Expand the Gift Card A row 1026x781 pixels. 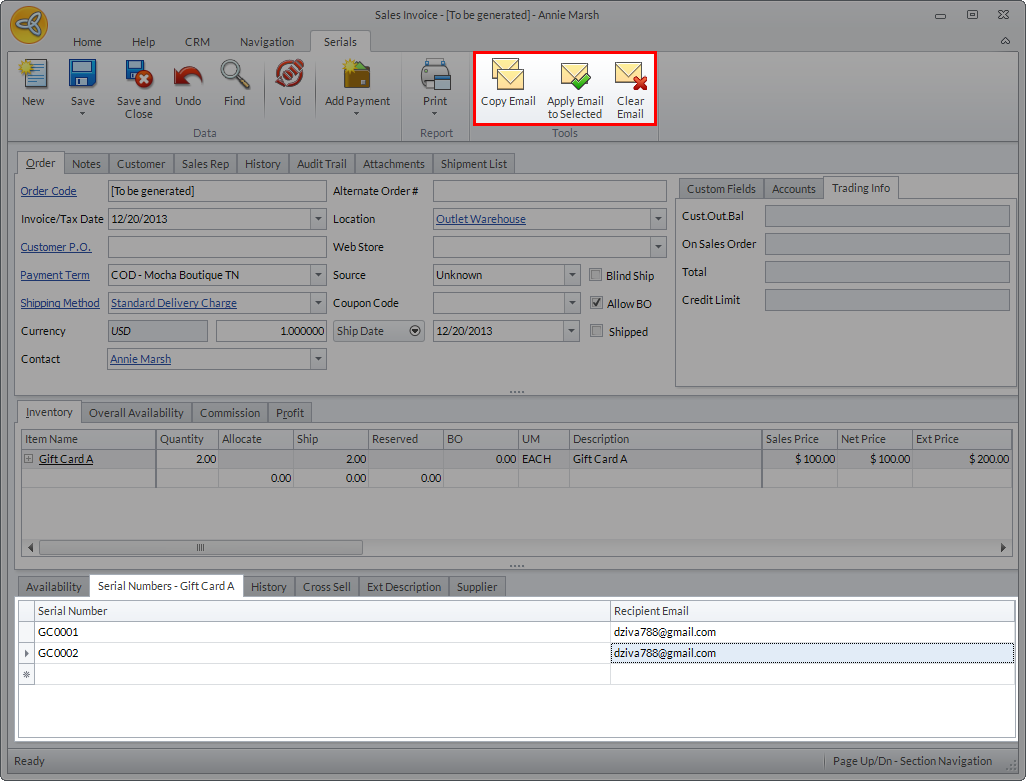click(29, 459)
